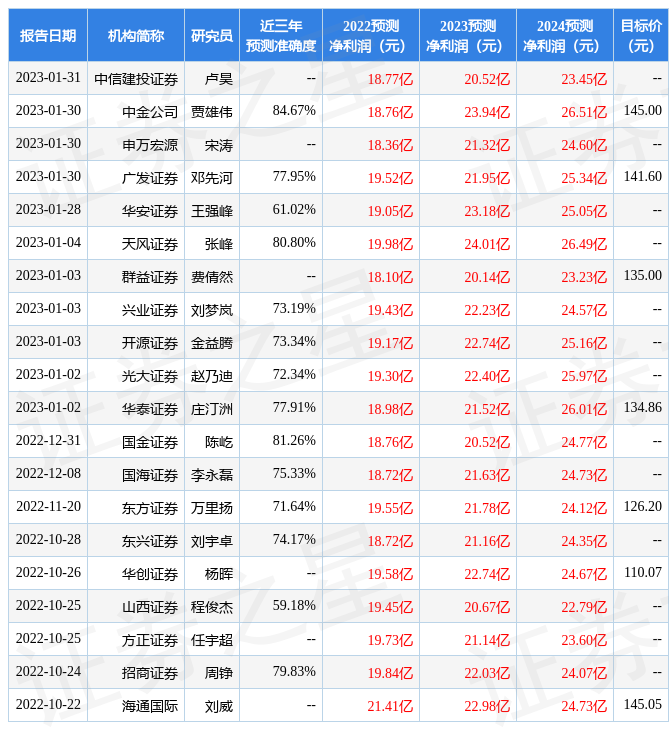The height and width of the screenshot is (730, 669).
Task: Select the 华安证券 institution cell
Action: coord(136,211)
